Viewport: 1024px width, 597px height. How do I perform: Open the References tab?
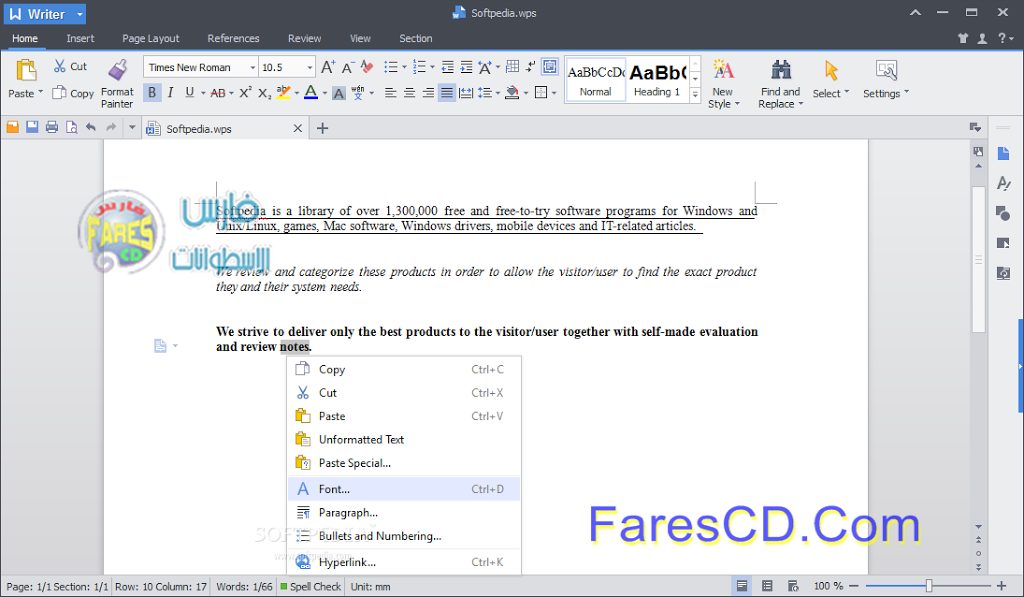click(x=233, y=39)
